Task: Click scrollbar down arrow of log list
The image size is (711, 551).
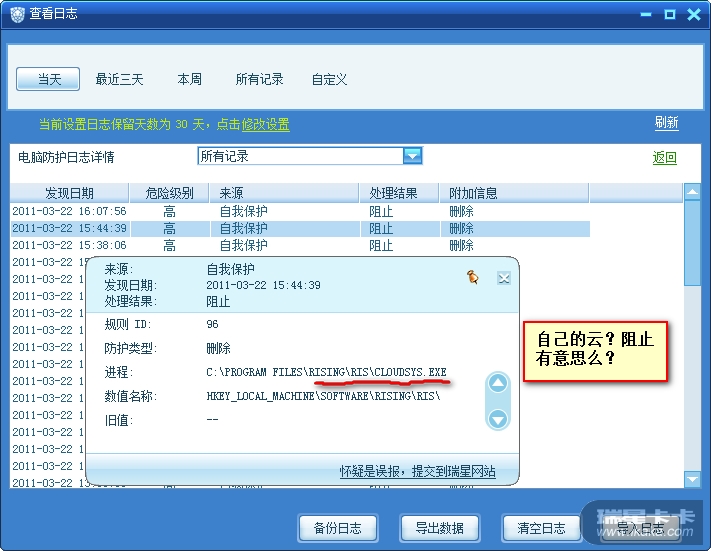Action: coord(692,479)
